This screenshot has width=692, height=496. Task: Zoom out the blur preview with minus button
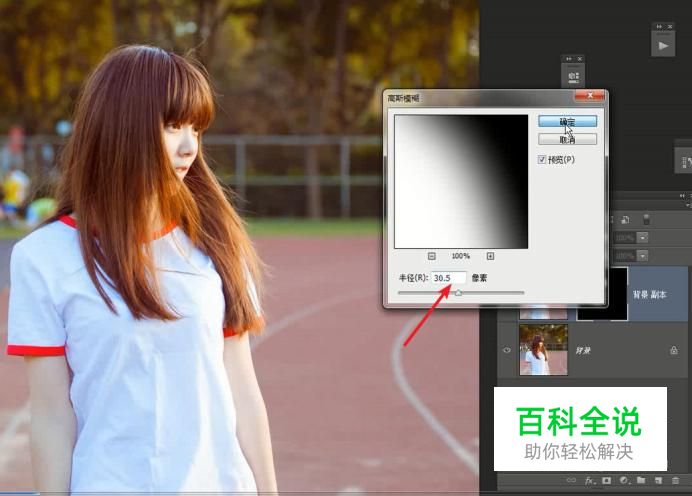click(432, 256)
